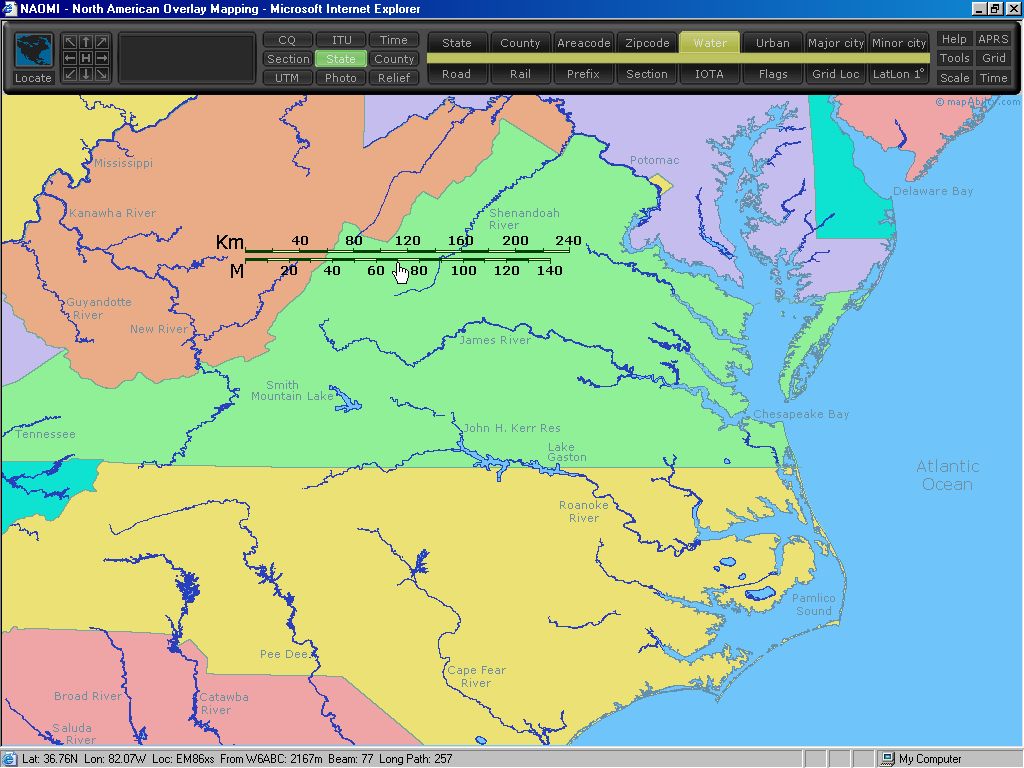Viewport: 1024px width, 768px height.
Task: Click the Kanawha River label
Action: 112,213
